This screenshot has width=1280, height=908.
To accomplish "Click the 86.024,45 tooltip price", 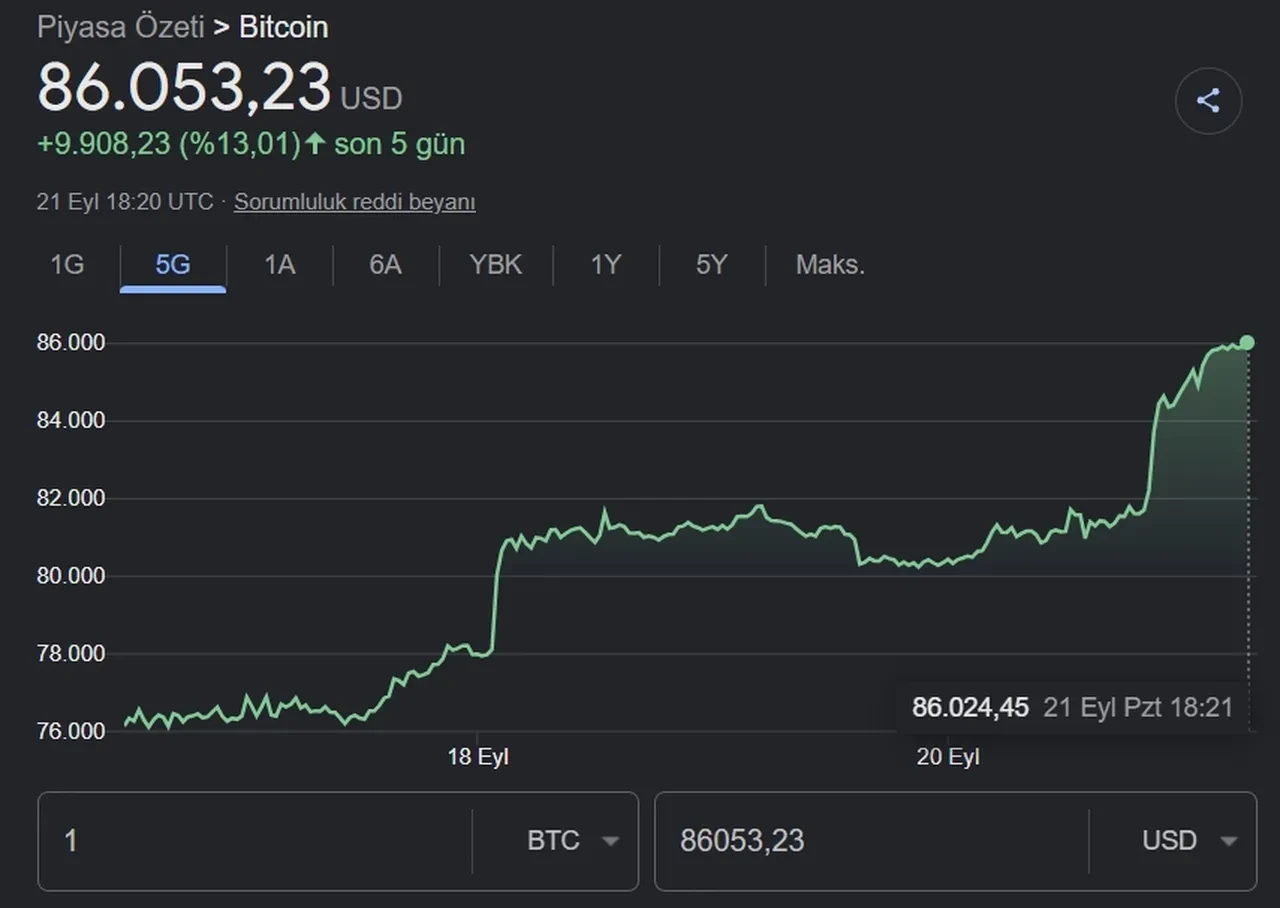I will pos(970,708).
